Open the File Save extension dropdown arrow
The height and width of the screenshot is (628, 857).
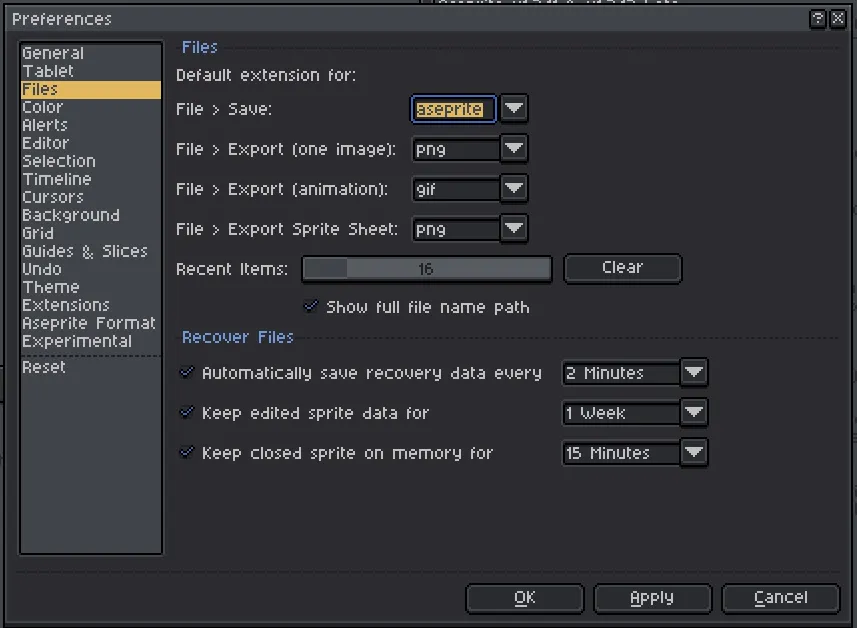tap(514, 109)
